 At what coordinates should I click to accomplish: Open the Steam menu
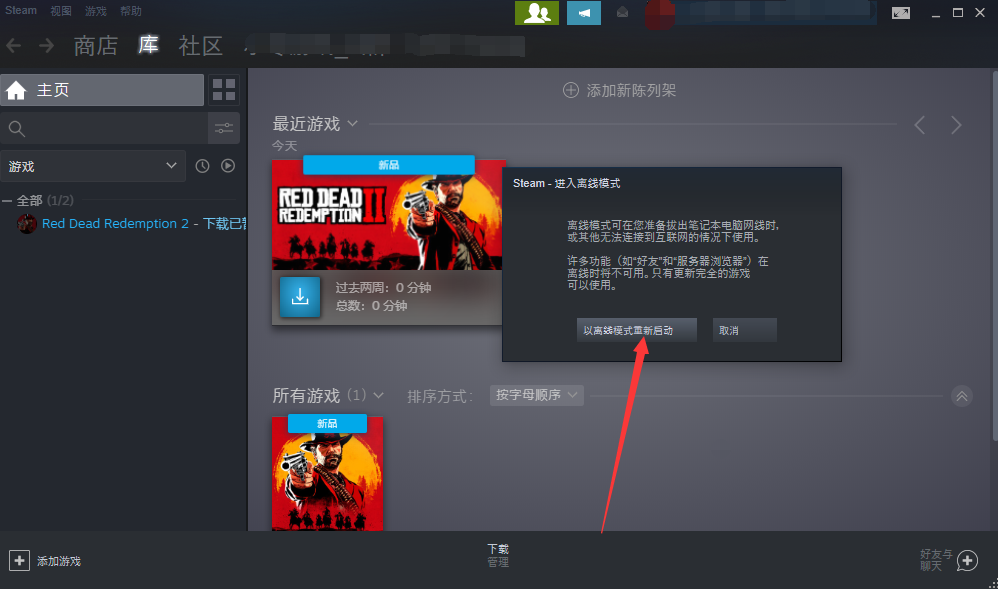(x=21, y=10)
